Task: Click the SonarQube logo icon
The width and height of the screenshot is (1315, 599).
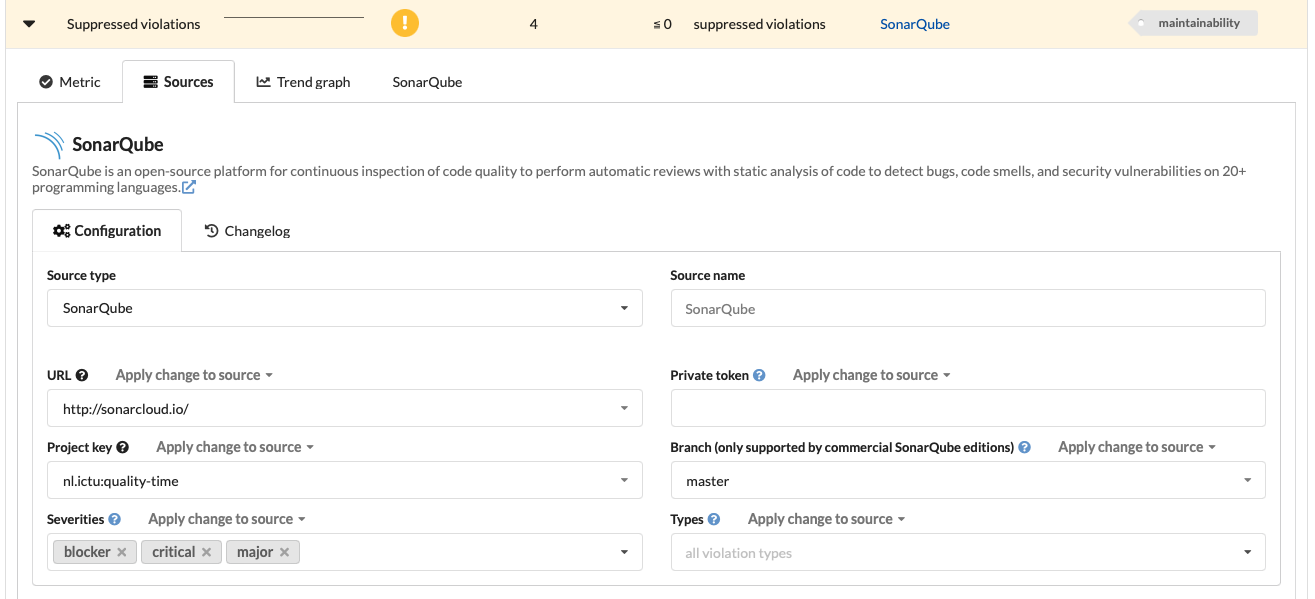Action: (x=48, y=145)
